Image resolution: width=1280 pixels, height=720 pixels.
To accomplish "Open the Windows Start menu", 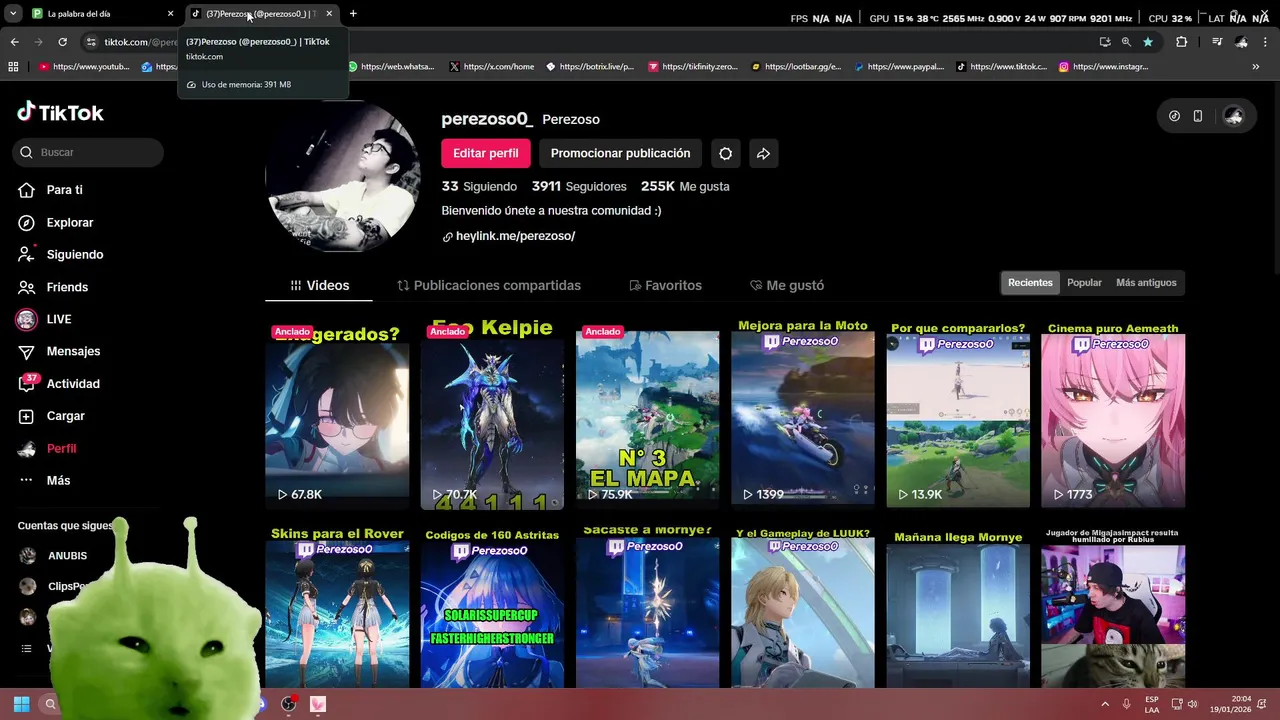I will (21, 704).
